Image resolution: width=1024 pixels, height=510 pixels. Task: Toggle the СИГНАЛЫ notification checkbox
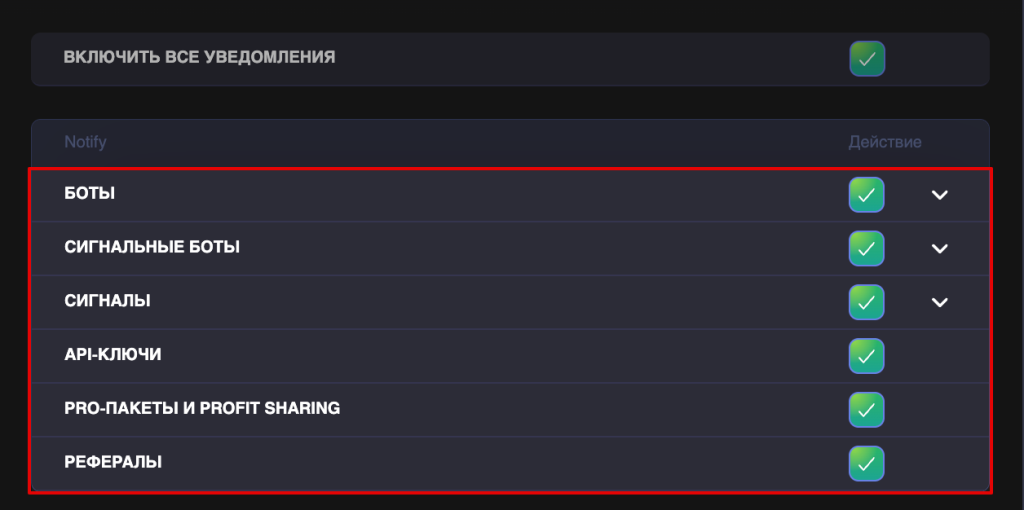coord(866,302)
